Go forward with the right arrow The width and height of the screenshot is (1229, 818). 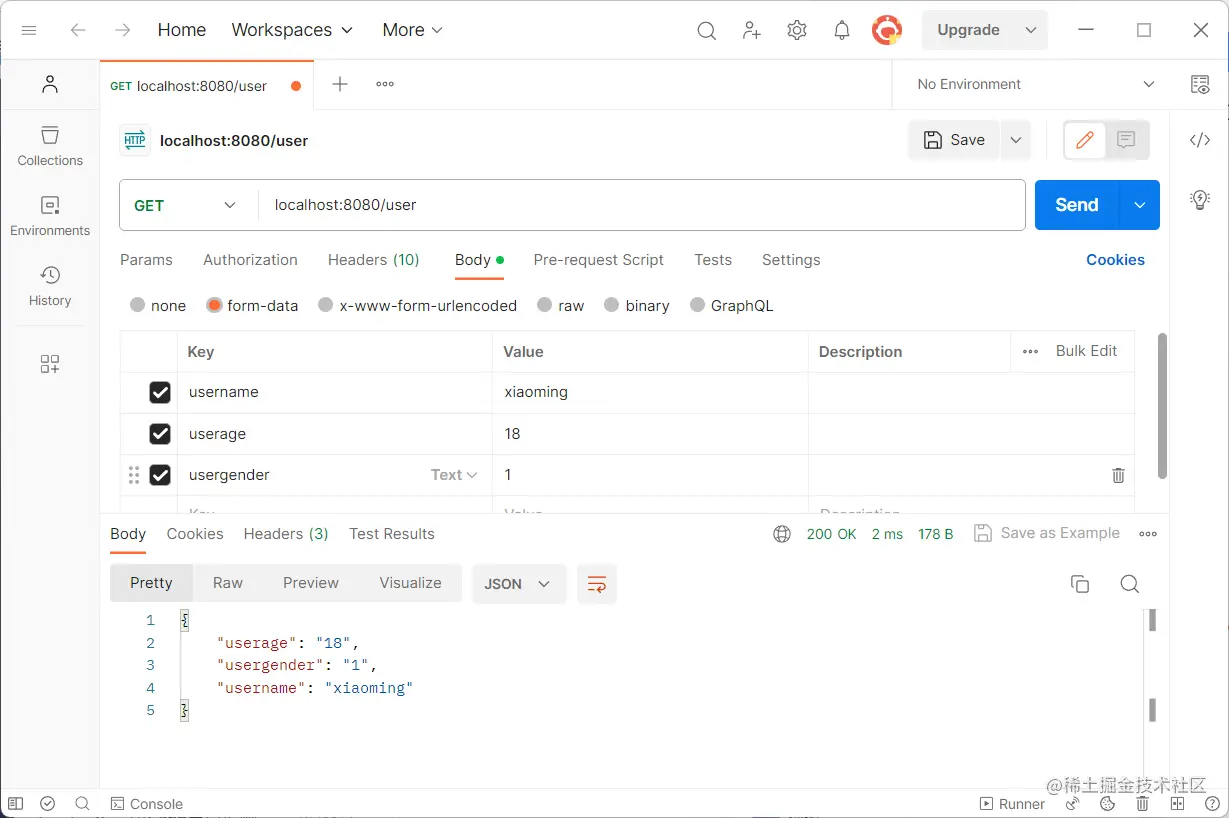click(x=122, y=30)
